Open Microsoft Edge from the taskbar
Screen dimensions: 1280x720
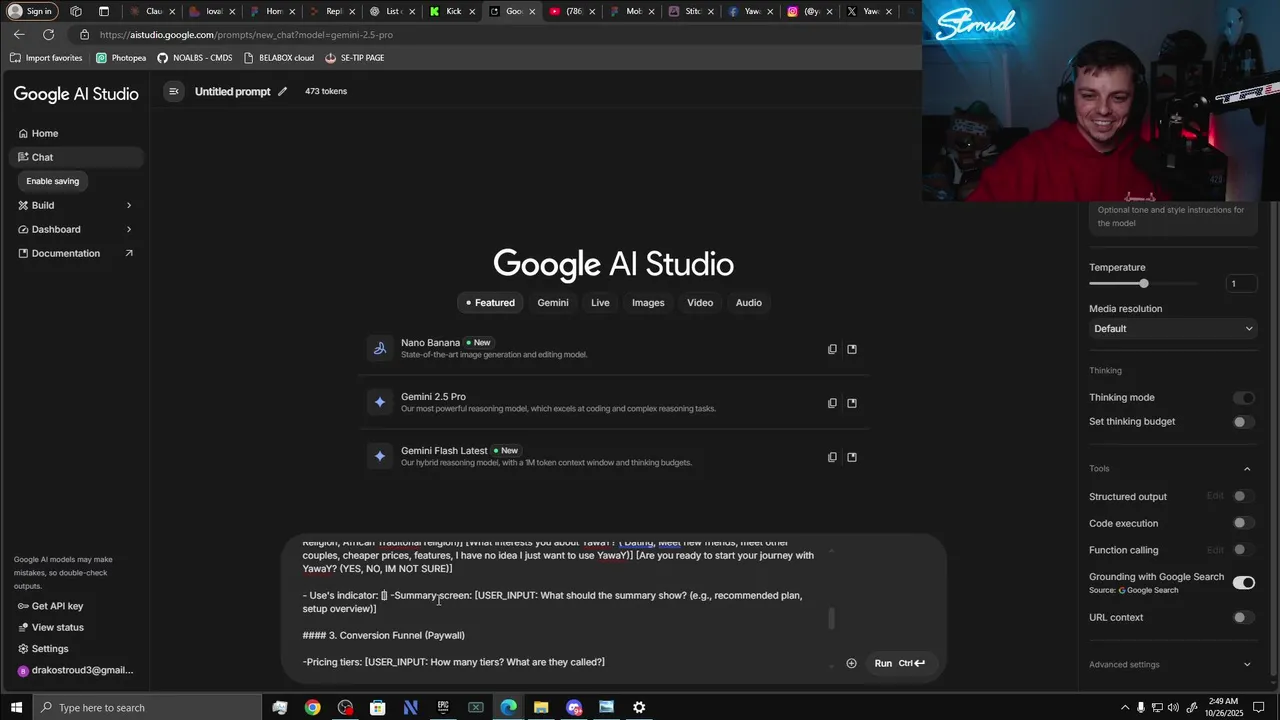coord(508,708)
